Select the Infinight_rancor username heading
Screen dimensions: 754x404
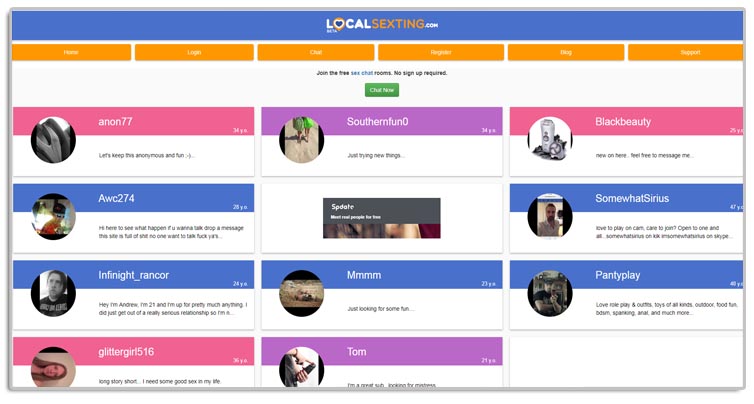pos(134,275)
